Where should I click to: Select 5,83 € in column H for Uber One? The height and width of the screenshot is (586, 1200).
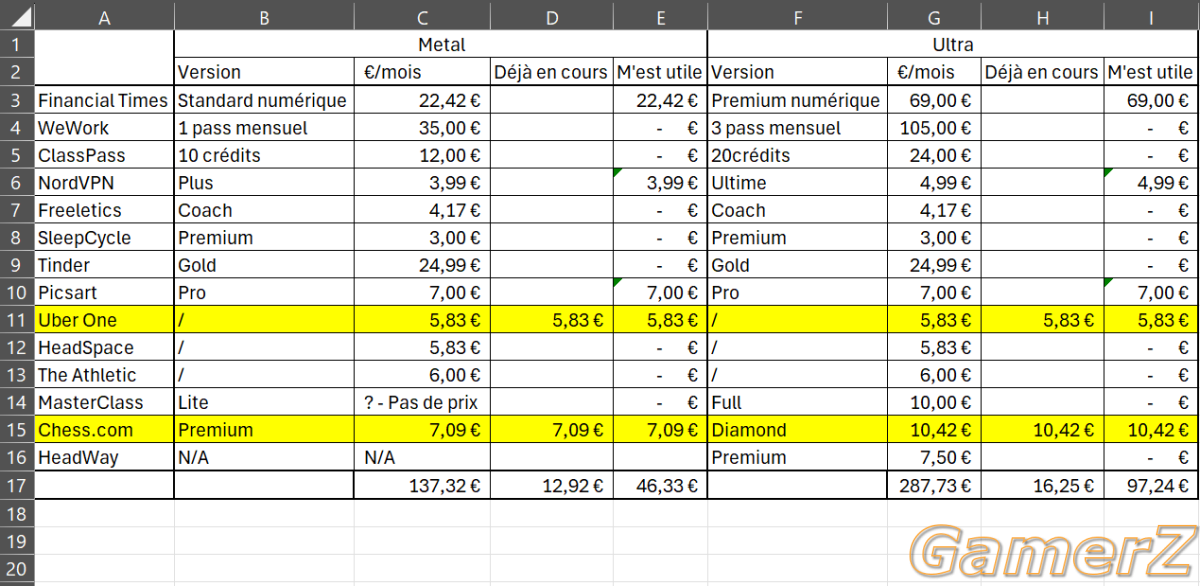point(1042,320)
